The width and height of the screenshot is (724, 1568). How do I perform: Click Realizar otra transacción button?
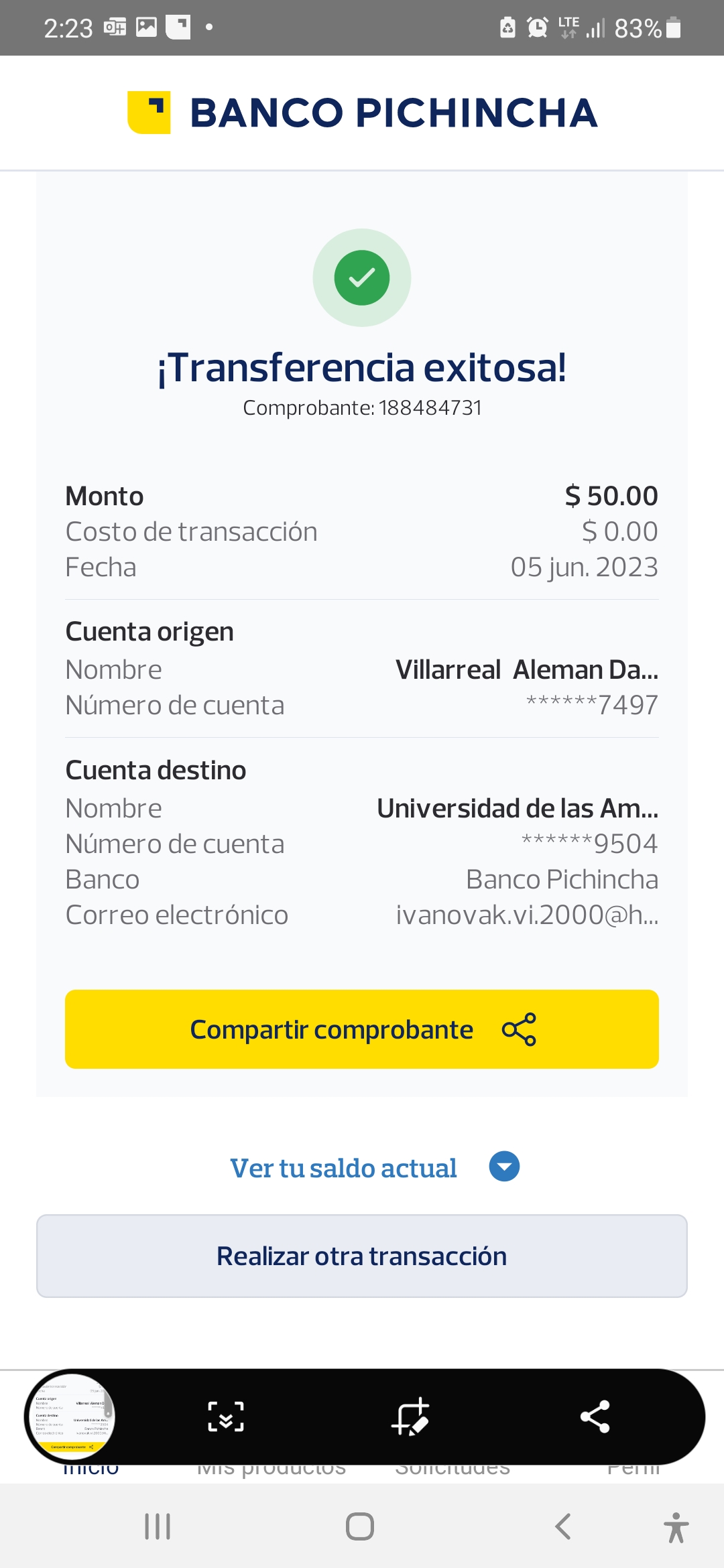tap(362, 1256)
